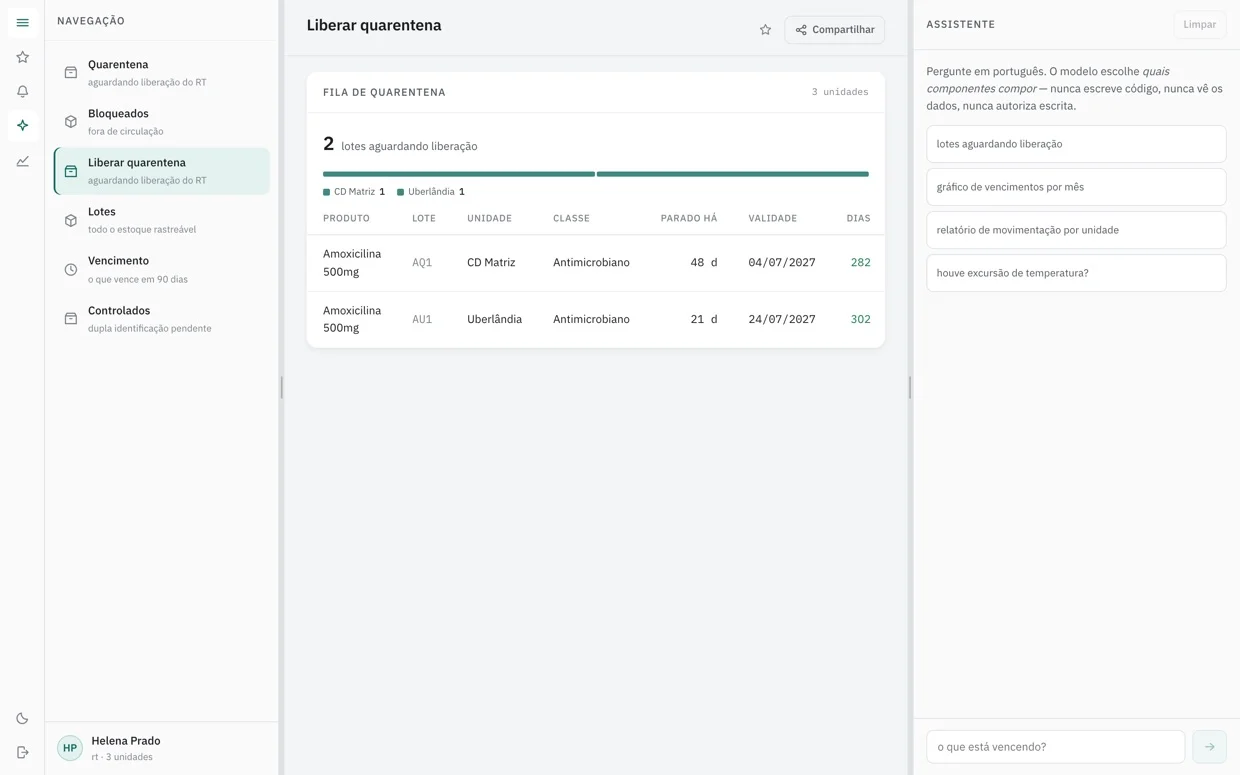Sort by the VALIDADE column header
The width and height of the screenshot is (1240, 775).
(773, 218)
